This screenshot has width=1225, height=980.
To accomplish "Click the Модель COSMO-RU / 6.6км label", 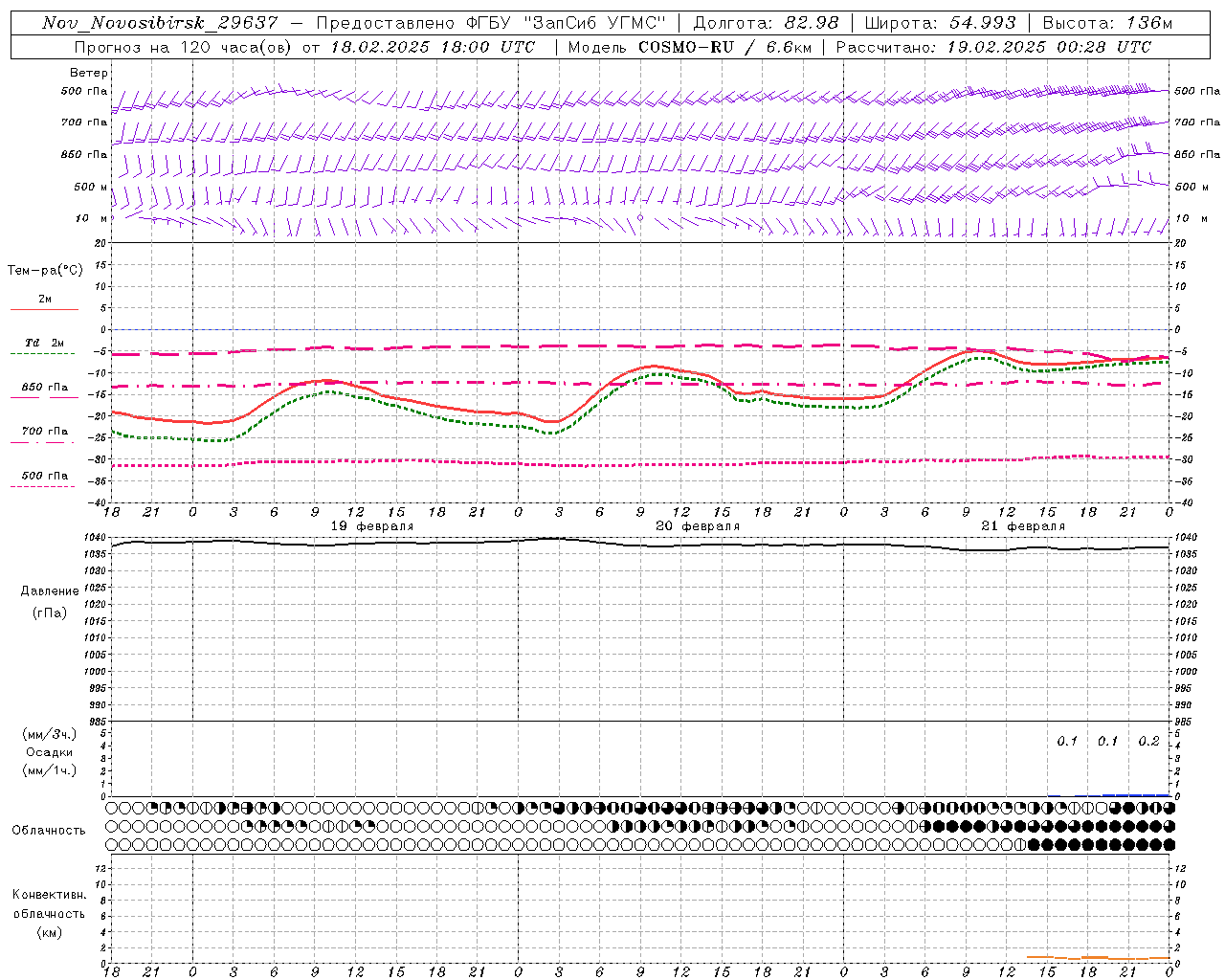I will pyautogui.click(x=690, y=47).
